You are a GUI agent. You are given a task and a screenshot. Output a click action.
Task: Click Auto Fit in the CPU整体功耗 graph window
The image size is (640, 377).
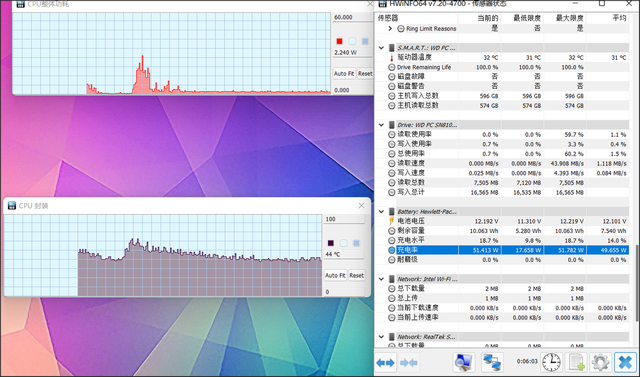point(344,73)
